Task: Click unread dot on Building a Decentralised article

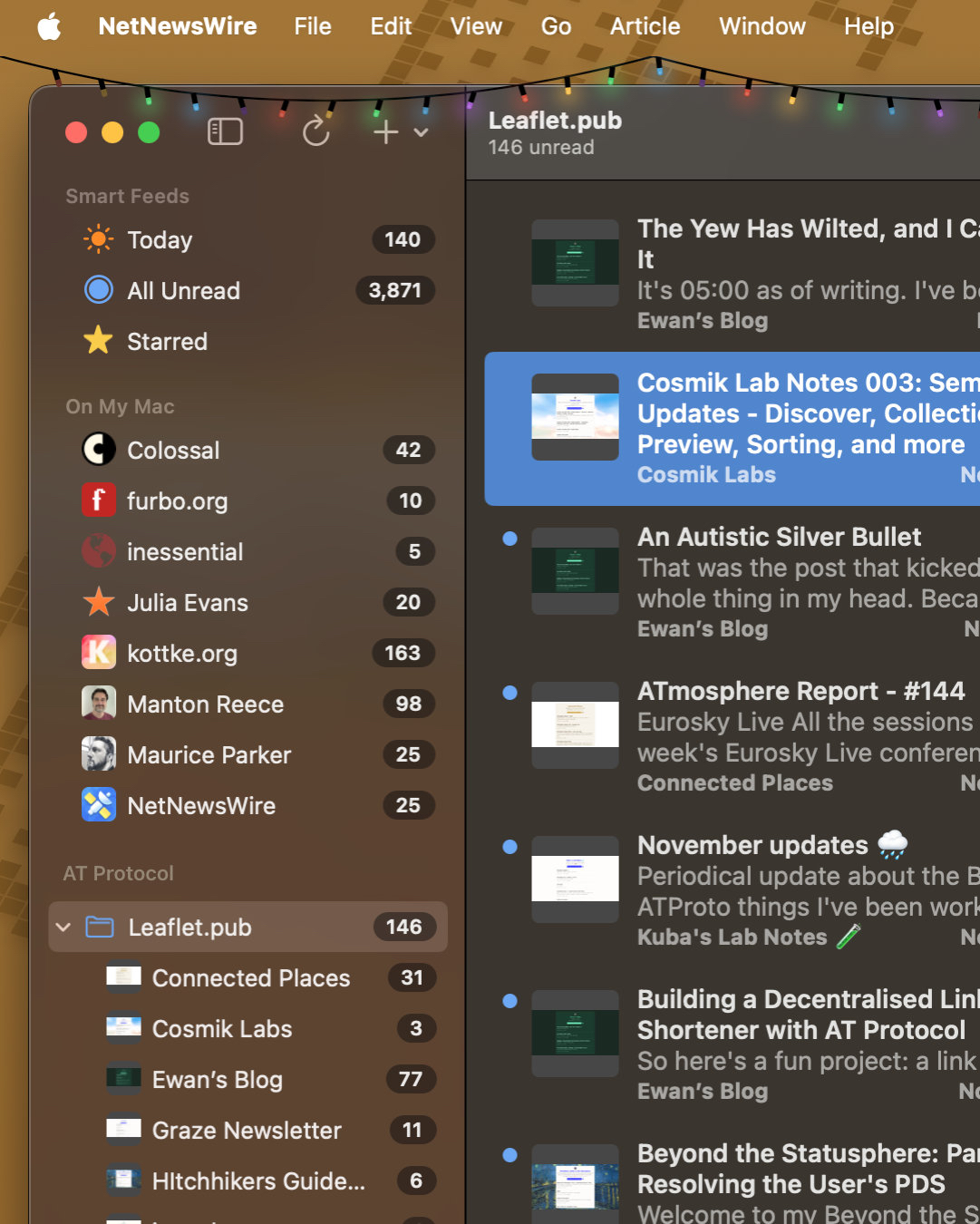Action: click(509, 1001)
